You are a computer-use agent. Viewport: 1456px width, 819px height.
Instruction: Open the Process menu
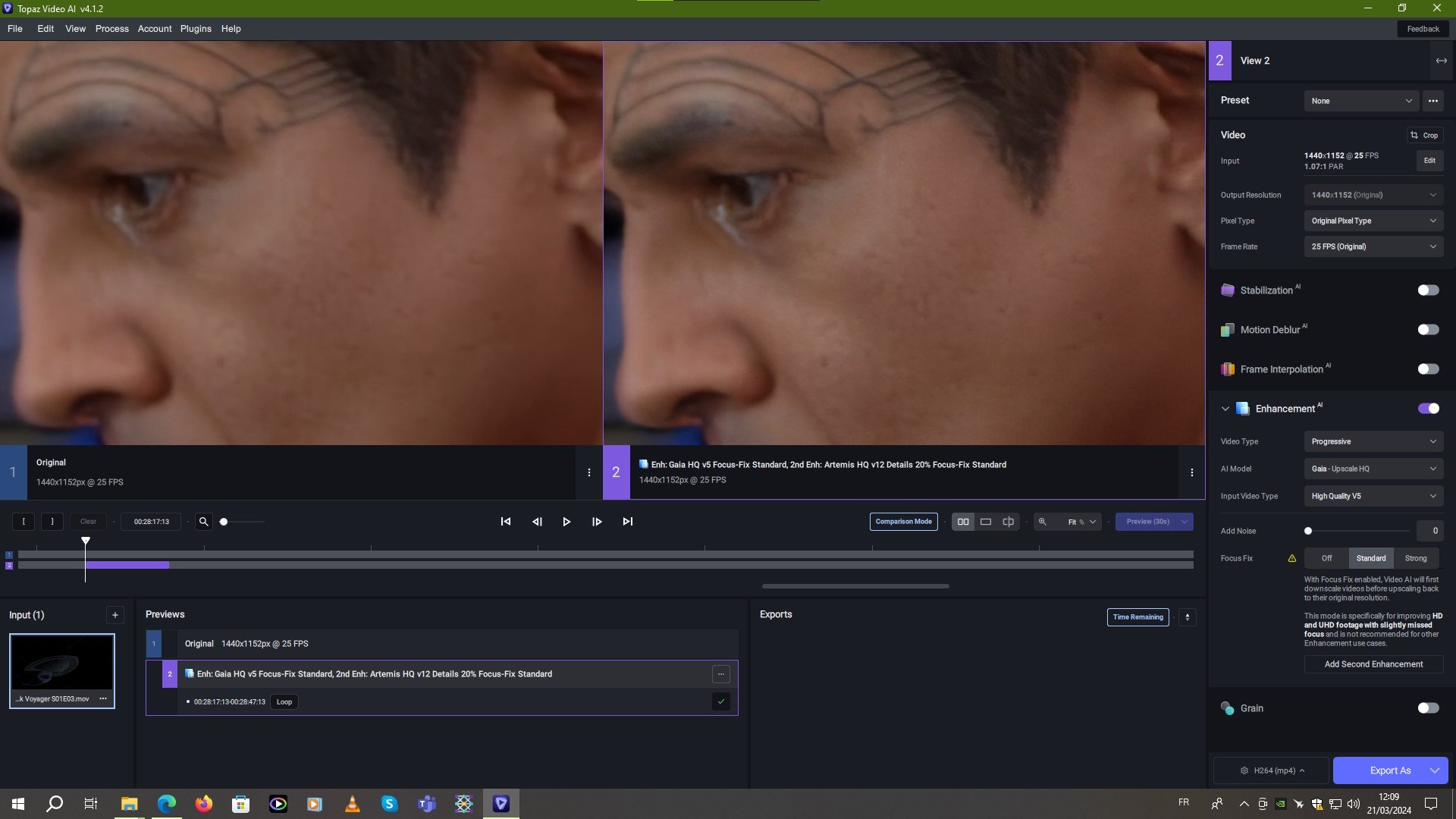pyautogui.click(x=111, y=29)
